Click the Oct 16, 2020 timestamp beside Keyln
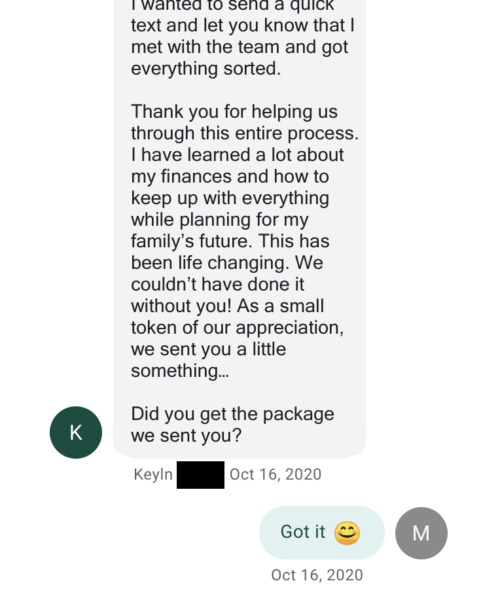The image size is (500, 600). (x=275, y=474)
